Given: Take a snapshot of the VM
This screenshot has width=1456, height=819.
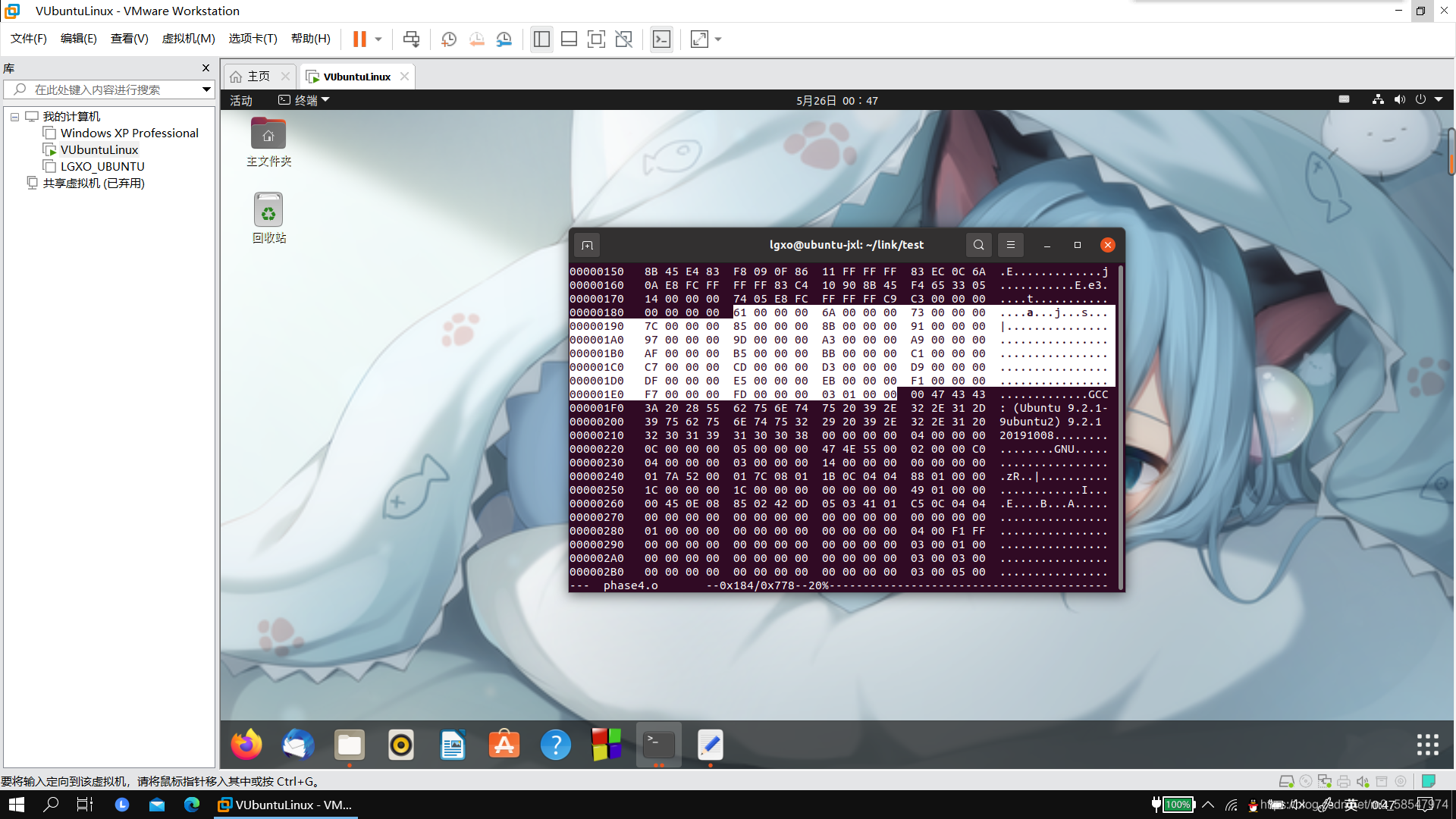Looking at the screenshot, I should 449,39.
